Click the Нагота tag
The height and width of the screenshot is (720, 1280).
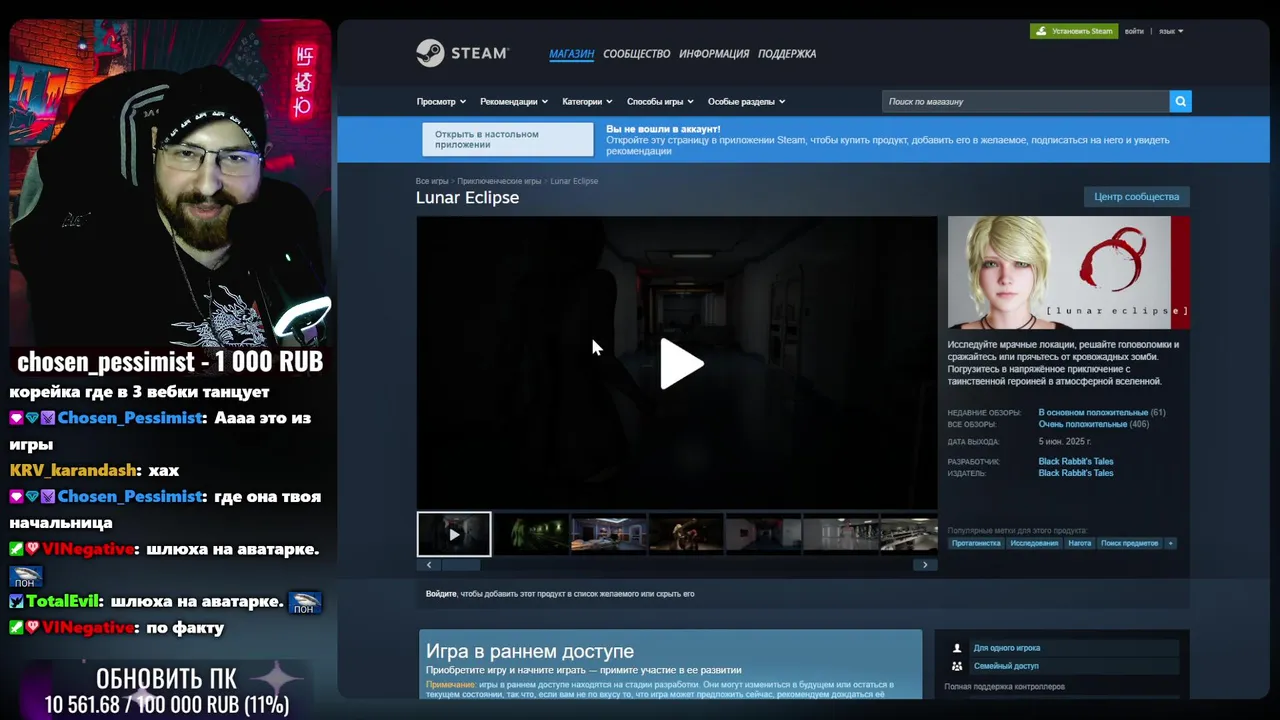(x=1079, y=543)
